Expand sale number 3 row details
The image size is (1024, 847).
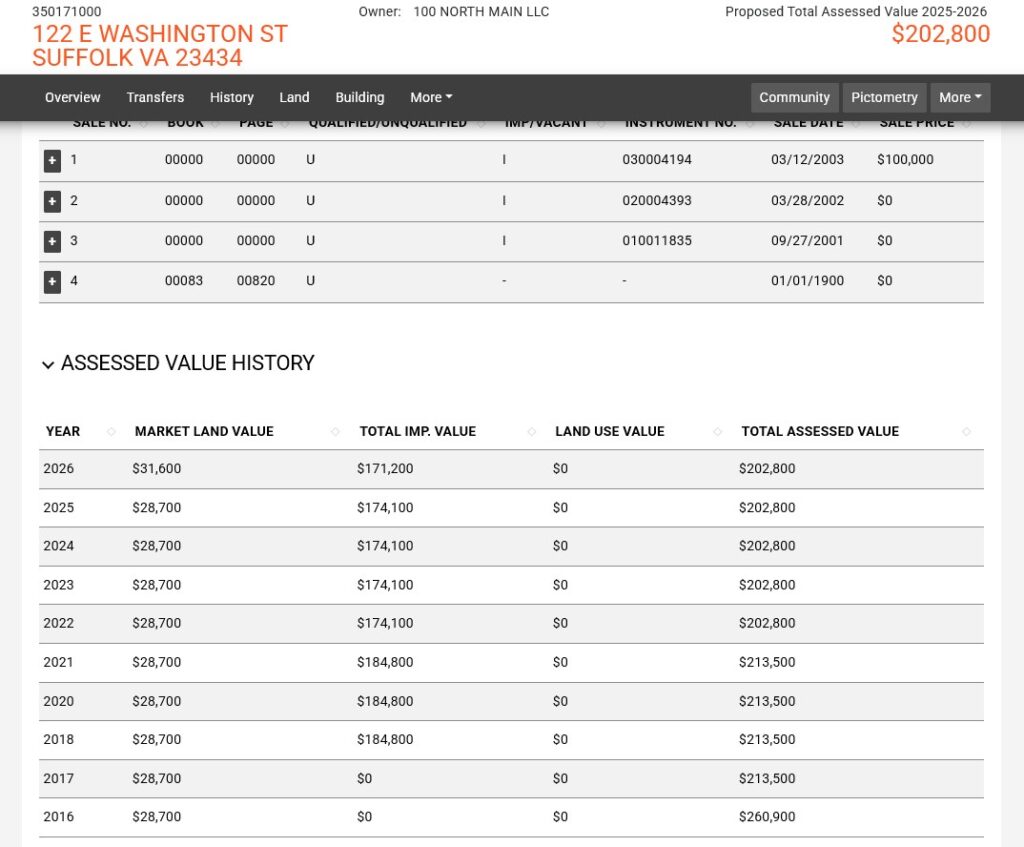[52, 241]
